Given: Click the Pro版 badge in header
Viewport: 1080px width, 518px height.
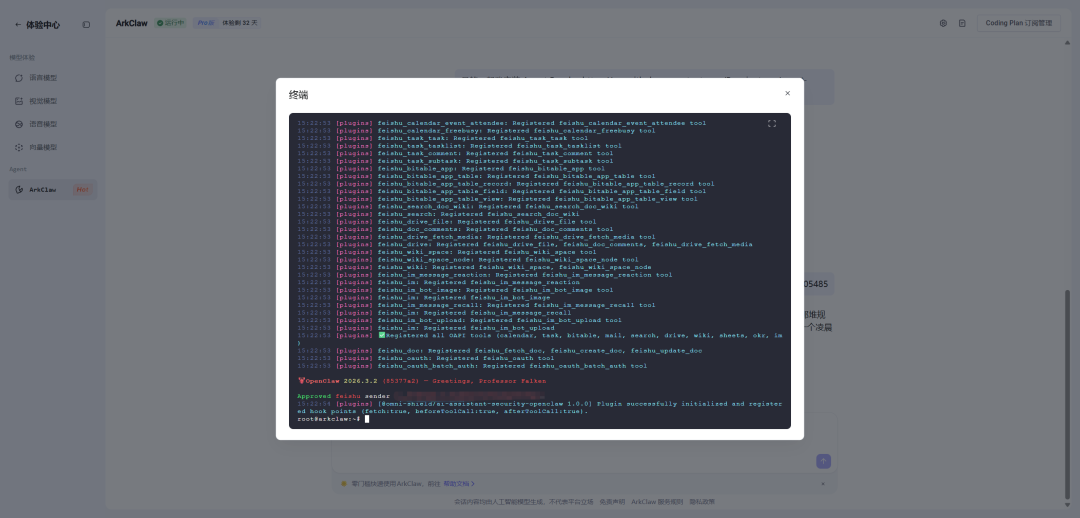Looking at the screenshot, I should [205, 23].
